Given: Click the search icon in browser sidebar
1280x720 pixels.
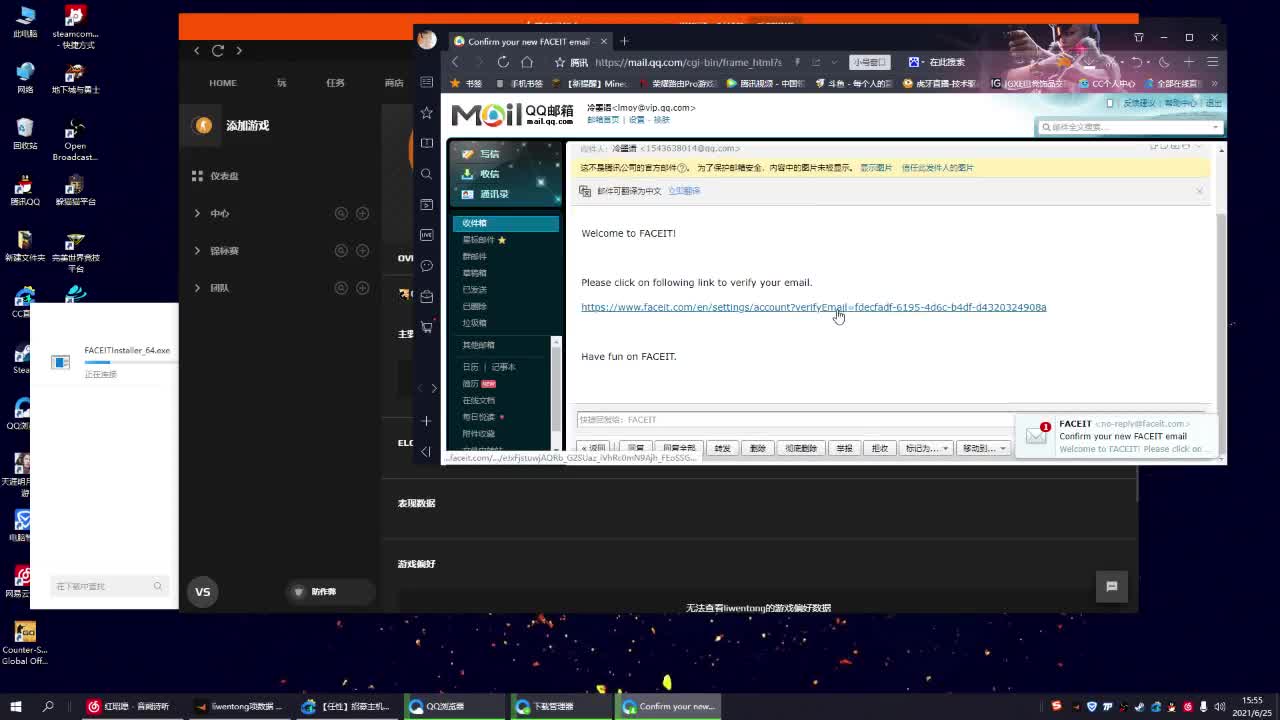Looking at the screenshot, I should pos(427,174).
